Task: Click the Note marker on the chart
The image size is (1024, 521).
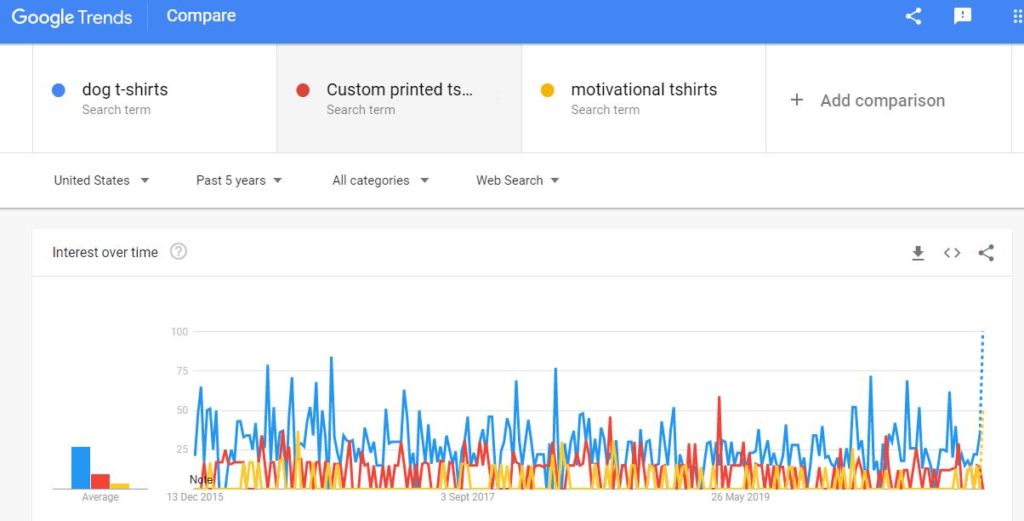Action: coord(200,480)
